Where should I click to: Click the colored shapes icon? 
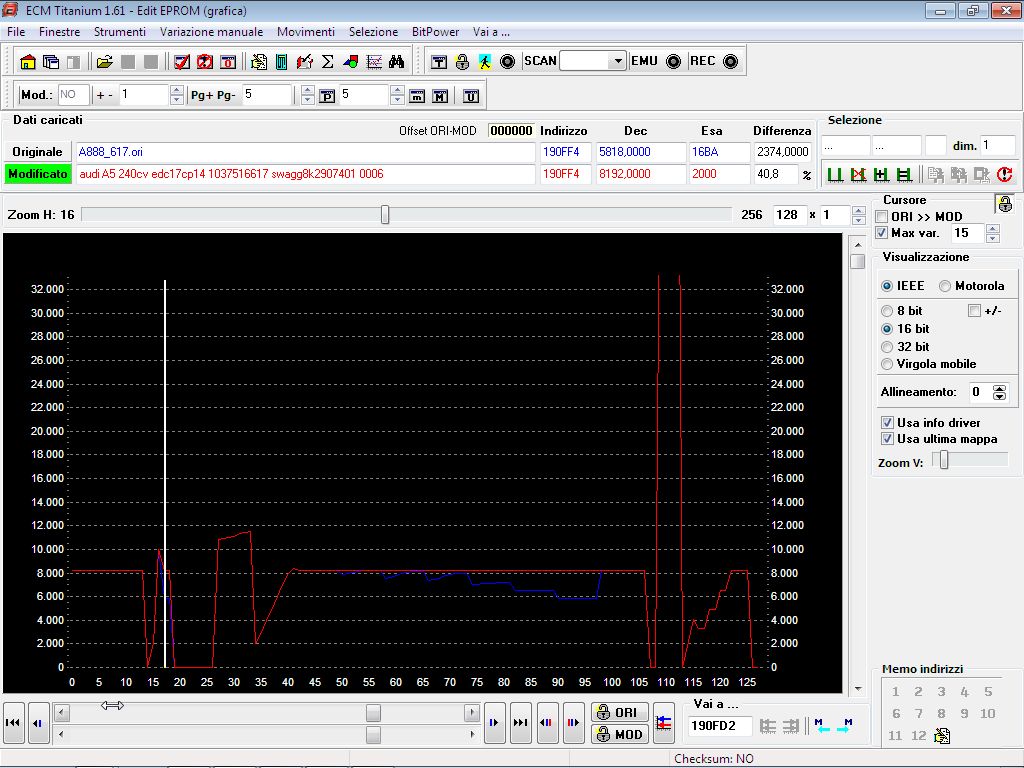(351, 62)
